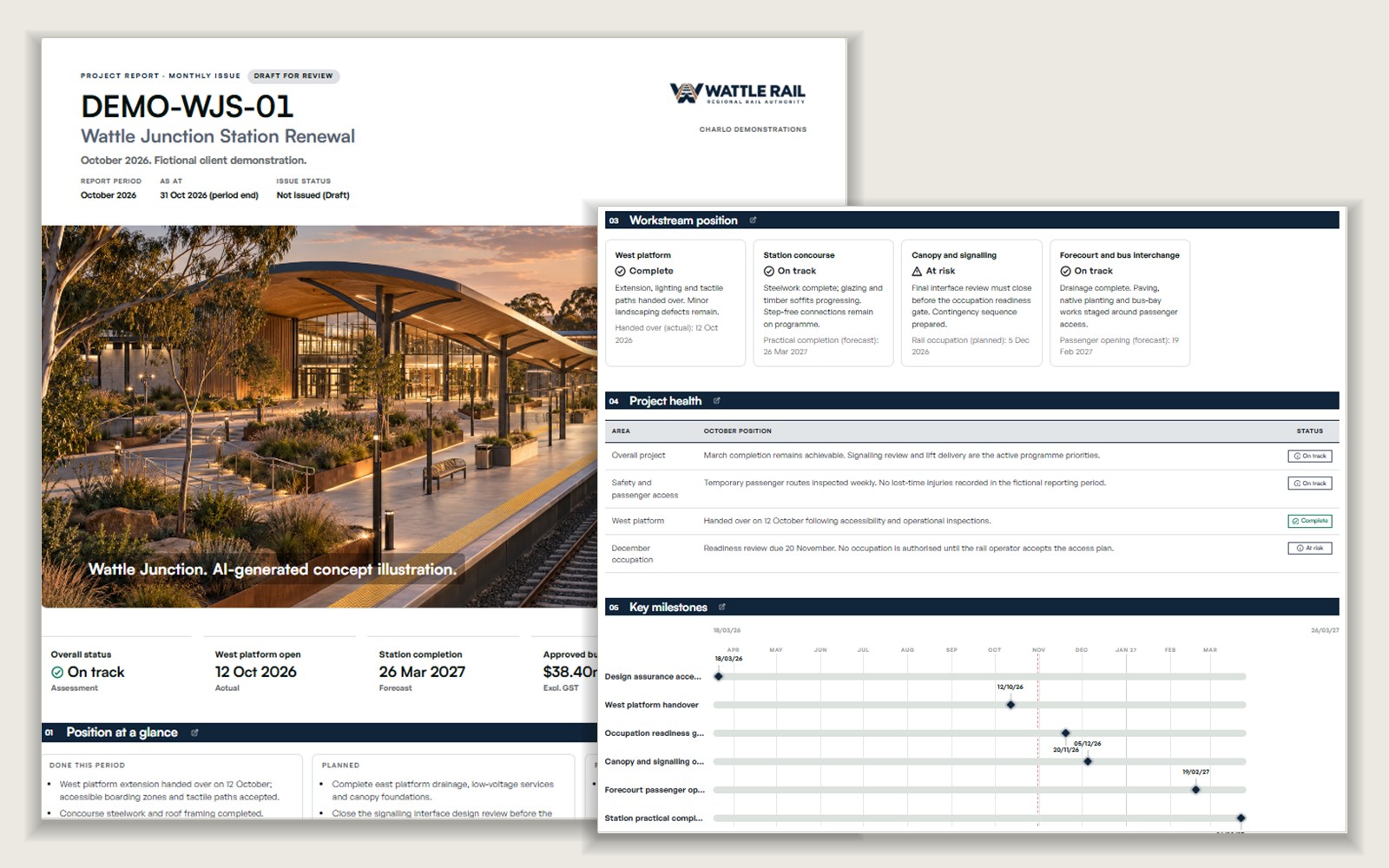The width and height of the screenshot is (1389, 868).
Task: Click the 'Station concourse' card title
Action: (799, 255)
